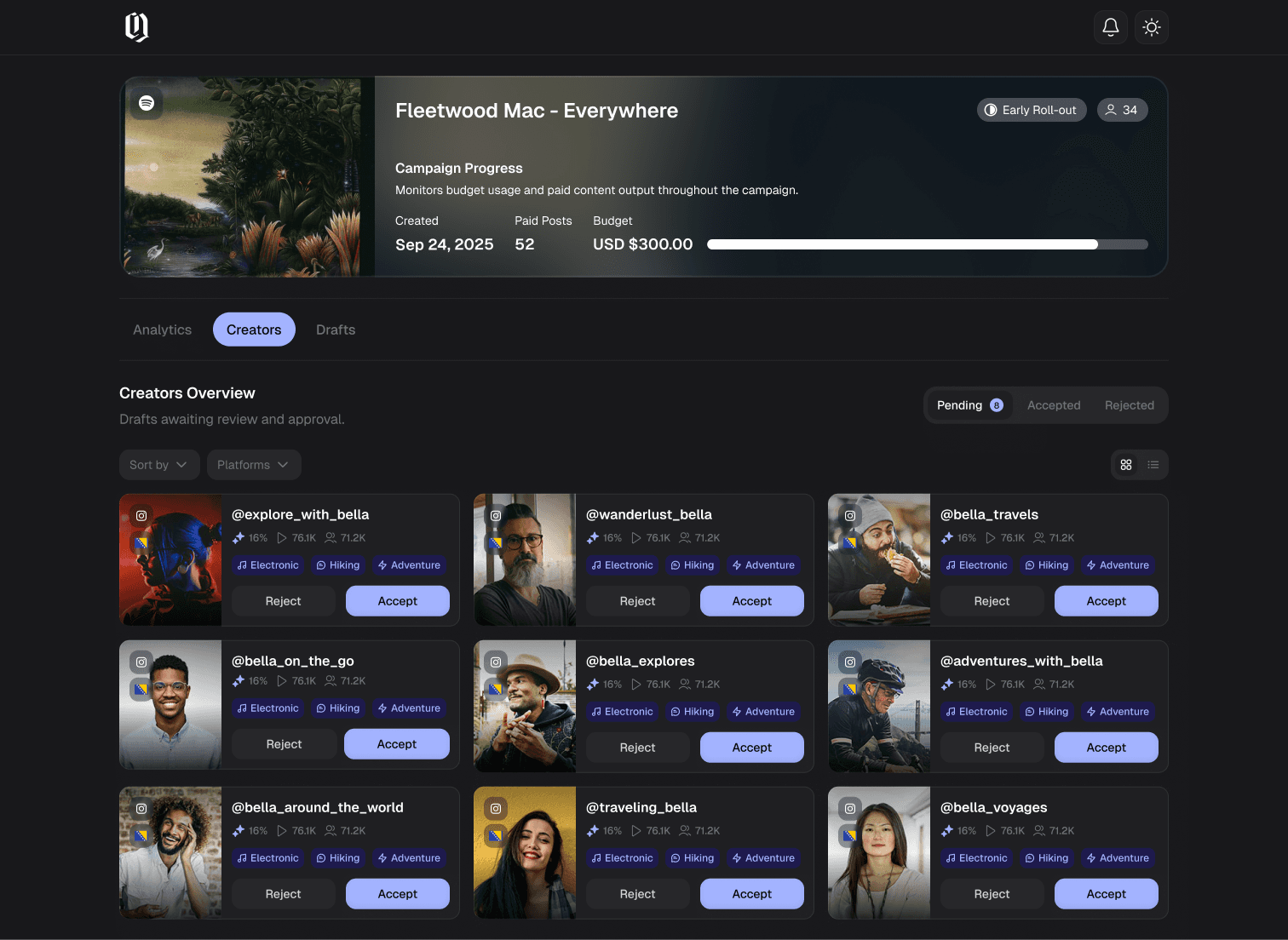Accept @bella_travels
This screenshot has width=1288, height=940.
click(x=1107, y=601)
